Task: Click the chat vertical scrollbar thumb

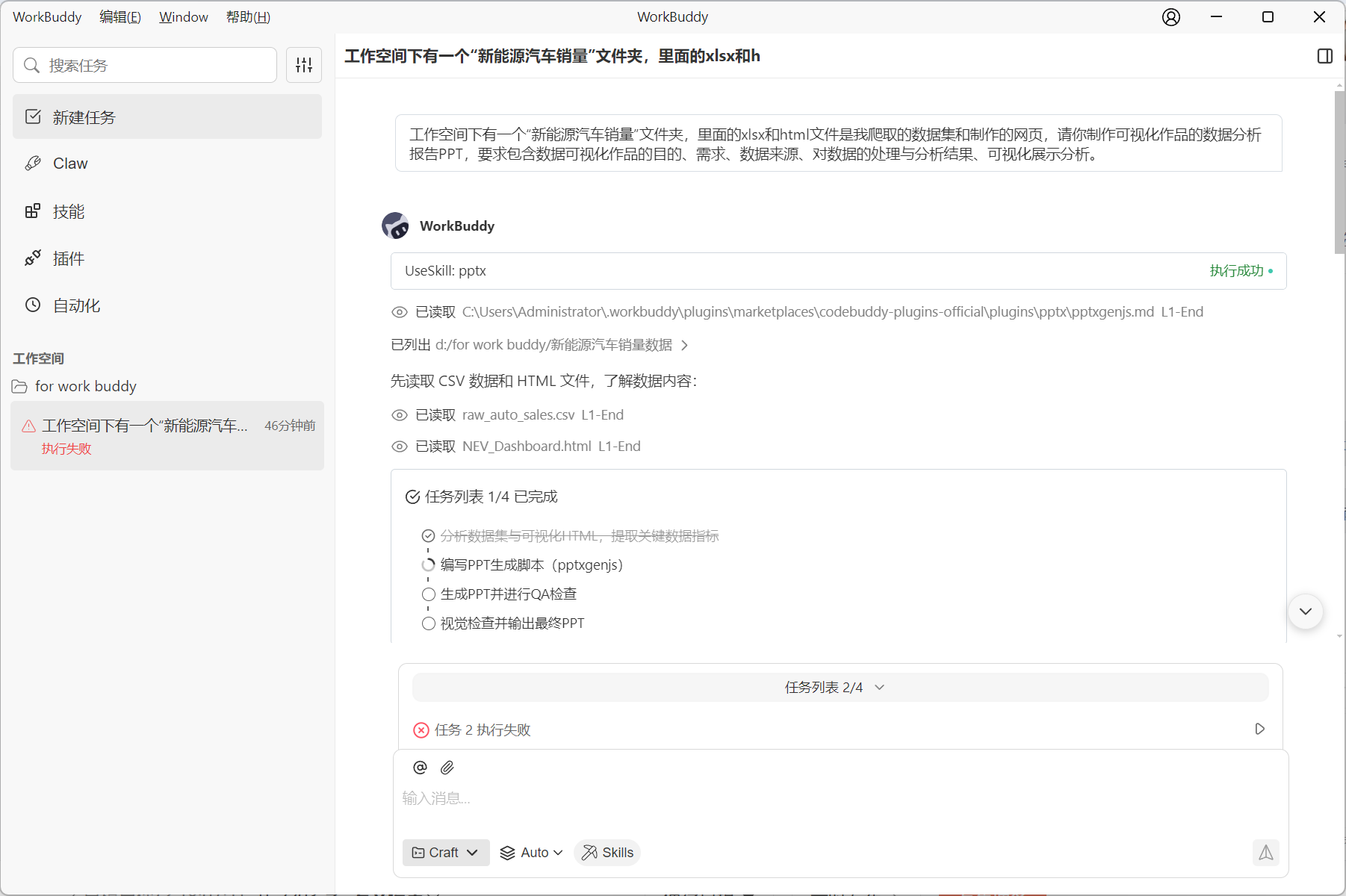Action: (x=1339, y=173)
